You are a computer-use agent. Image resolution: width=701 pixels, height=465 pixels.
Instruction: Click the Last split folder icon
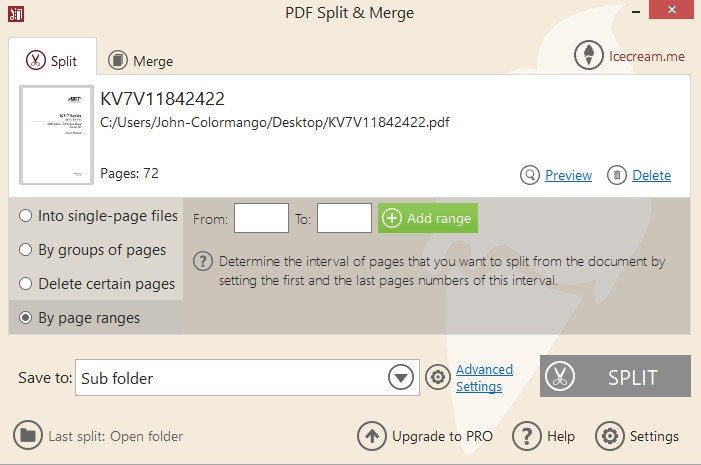(28, 435)
